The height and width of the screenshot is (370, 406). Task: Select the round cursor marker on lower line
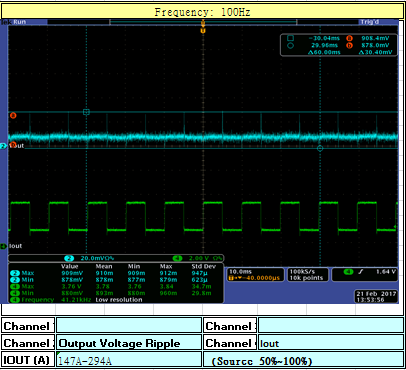tap(320, 148)
